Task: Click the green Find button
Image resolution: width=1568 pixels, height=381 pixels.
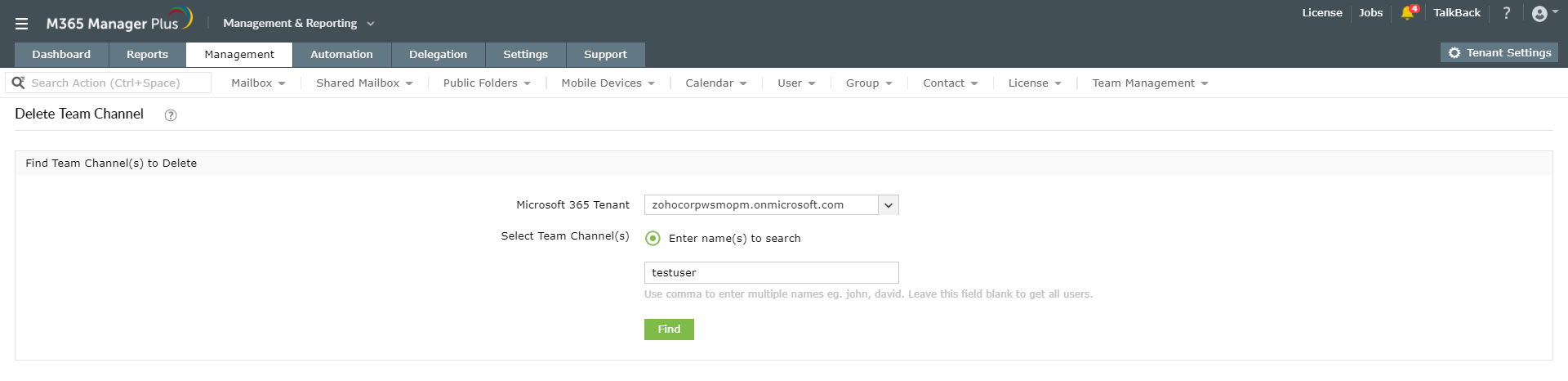Action: tap(669, 329)
